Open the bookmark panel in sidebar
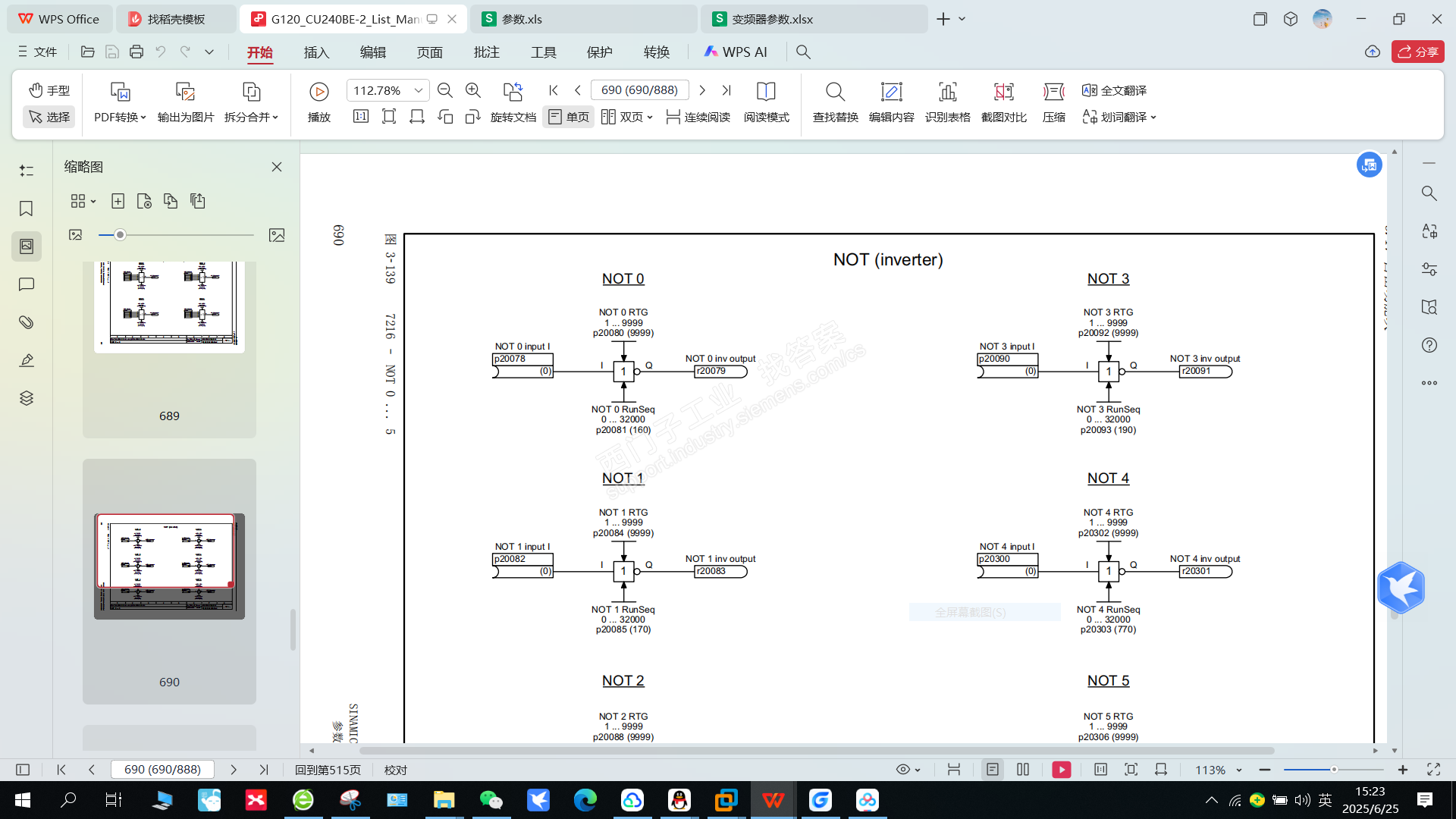The height and width of the screenshot is (819, 1456). 27,209
